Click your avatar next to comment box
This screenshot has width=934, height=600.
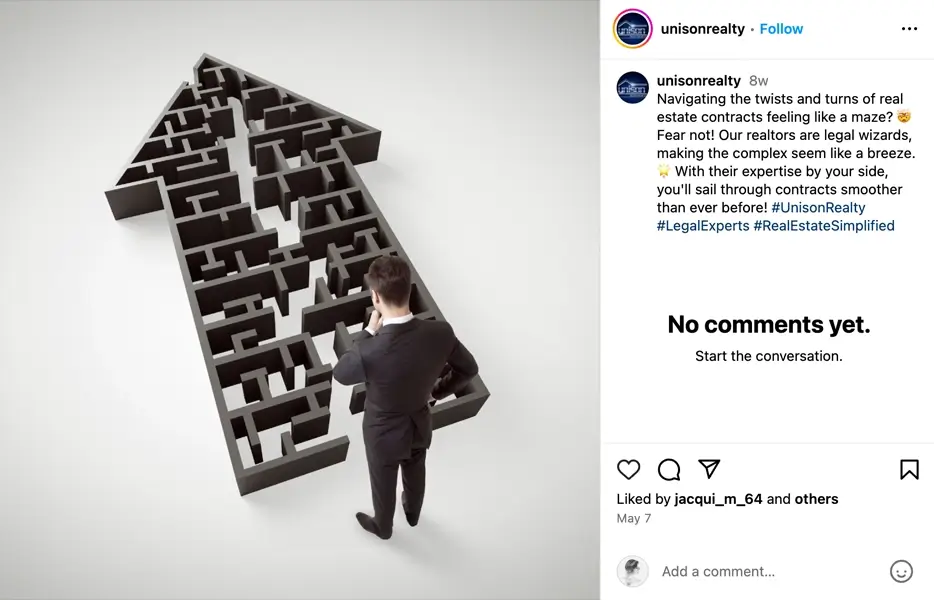(x=633, y=571)
